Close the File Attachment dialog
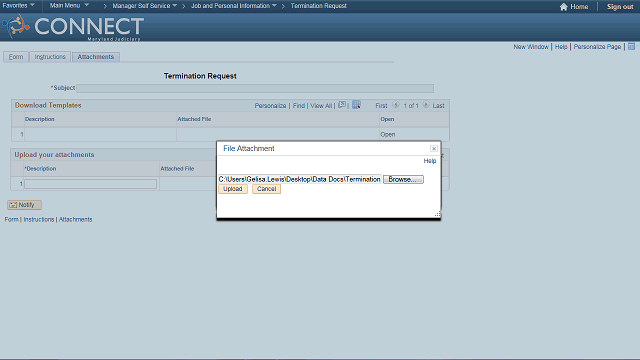This screenshot has width=640, height=360. pyautogui.click(x=434, y=149)
